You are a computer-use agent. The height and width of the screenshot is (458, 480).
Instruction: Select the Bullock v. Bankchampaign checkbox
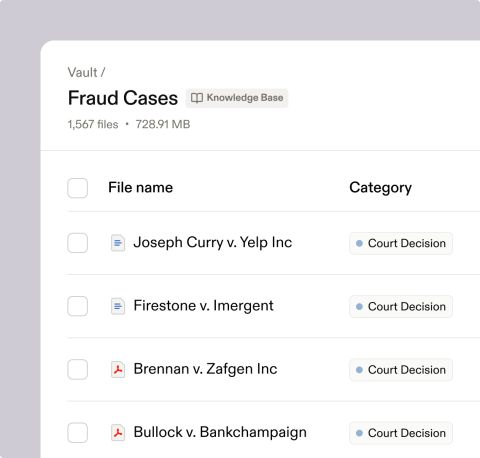[x=78, y=433]
